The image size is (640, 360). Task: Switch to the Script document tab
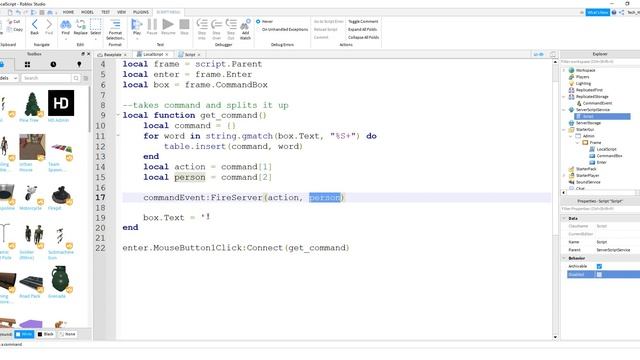click(190, 54)
